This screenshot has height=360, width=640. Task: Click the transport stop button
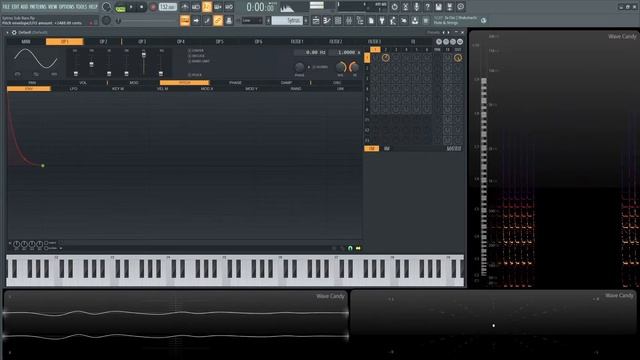141,7
